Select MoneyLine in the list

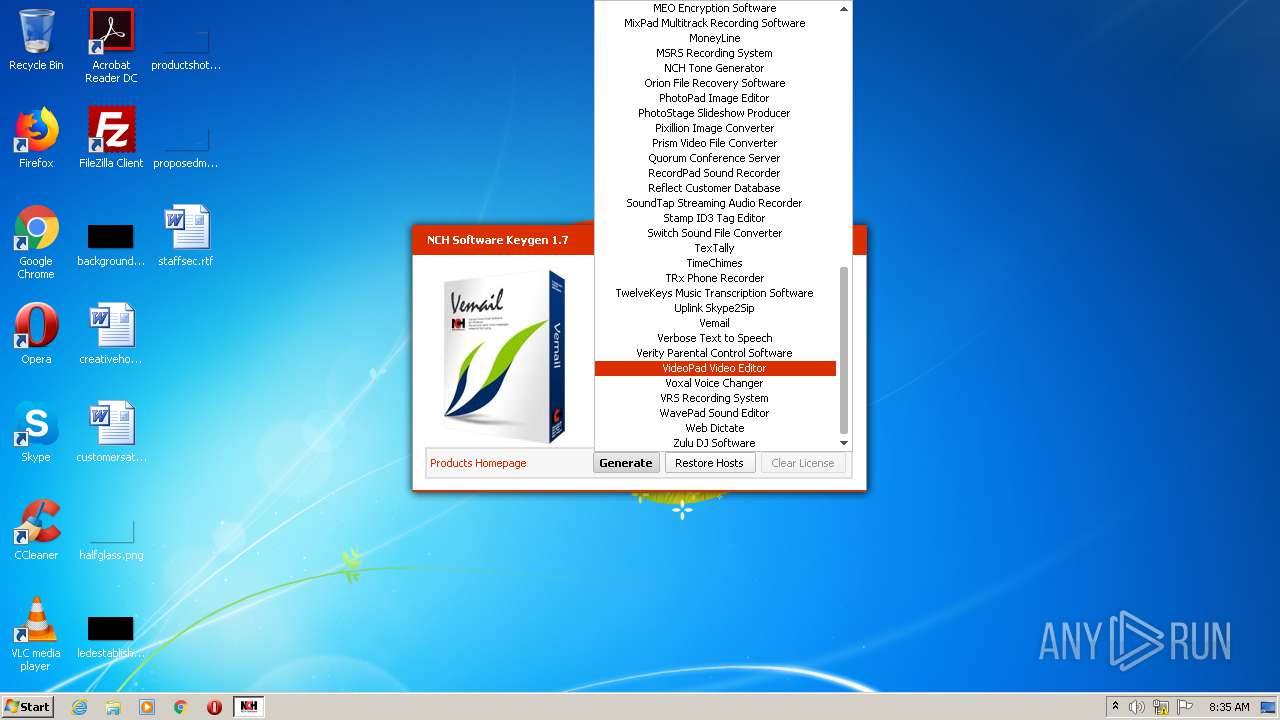click(715, 38)
